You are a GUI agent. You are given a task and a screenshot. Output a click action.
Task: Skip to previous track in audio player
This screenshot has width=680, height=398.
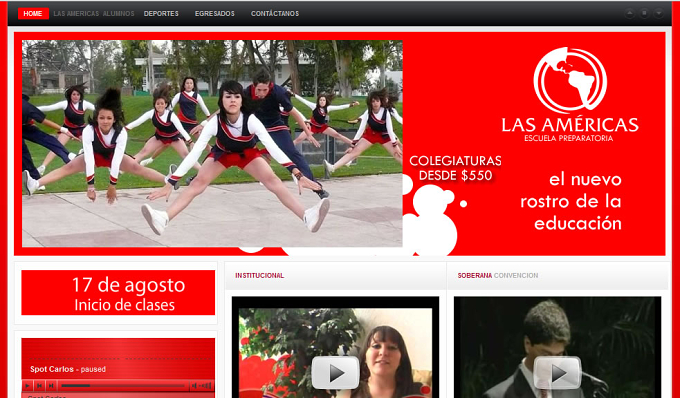tap(39, 385)
